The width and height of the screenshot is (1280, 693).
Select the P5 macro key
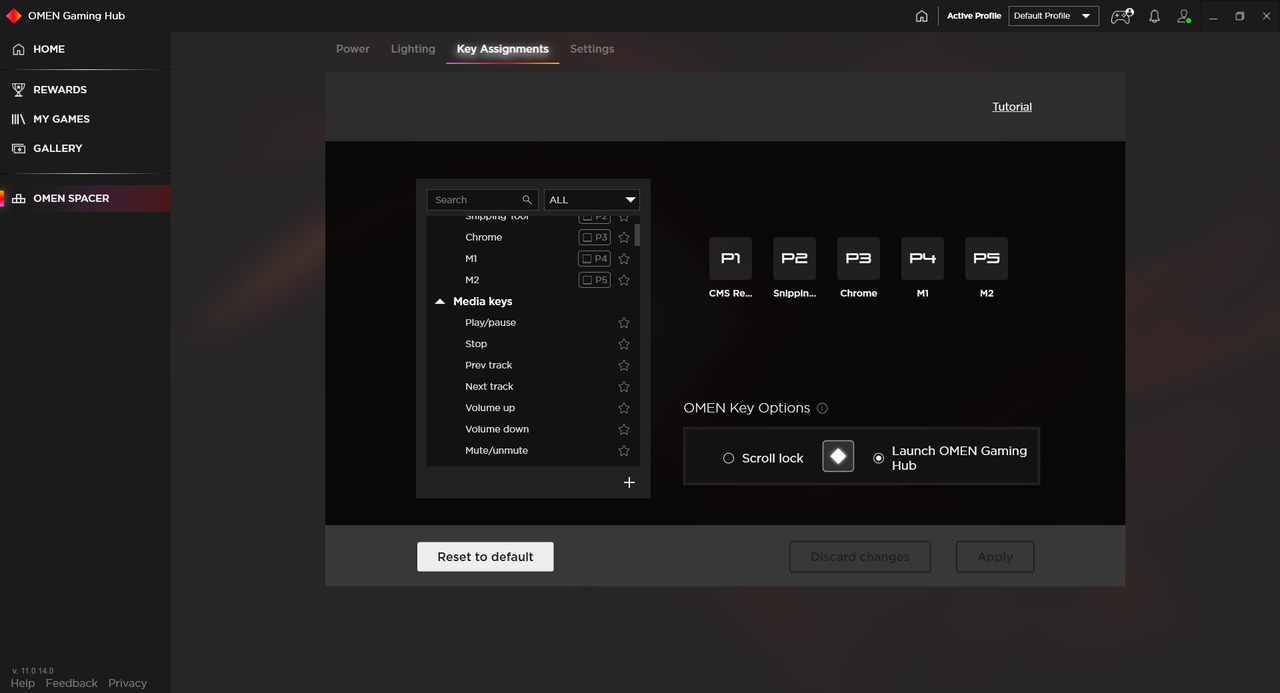coord(986,258)
